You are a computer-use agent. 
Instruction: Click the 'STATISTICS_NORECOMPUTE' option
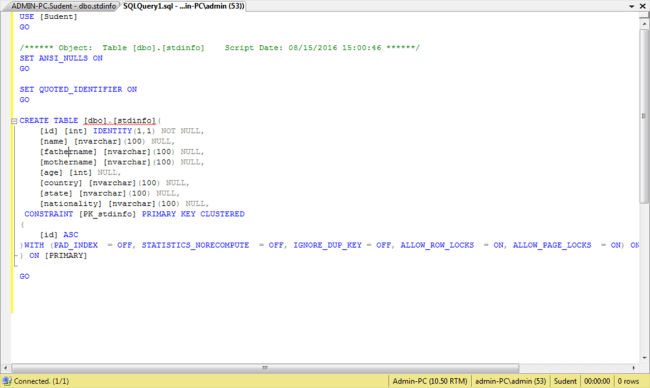tap(195, 245)
